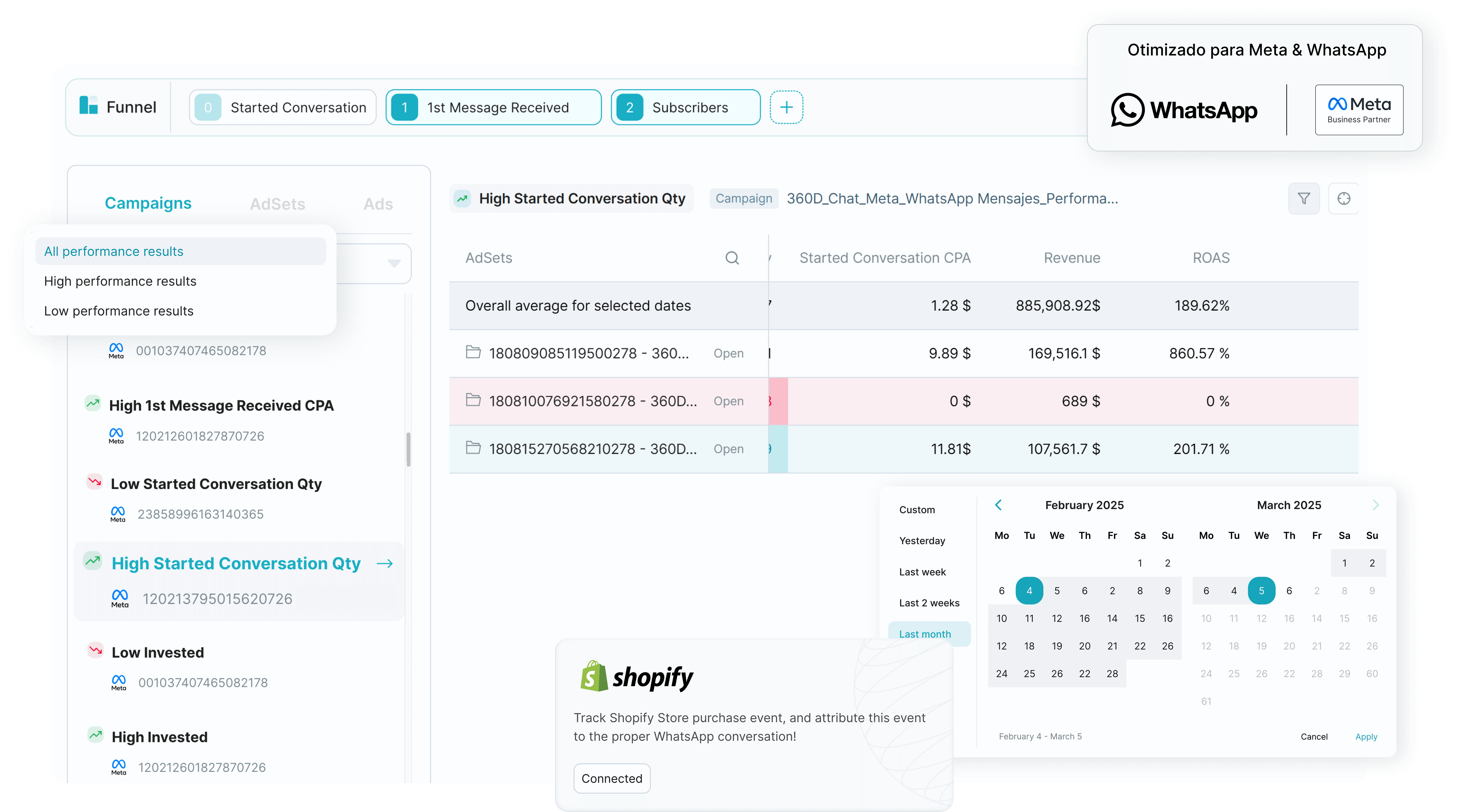This screenshot has height=812, width=1457.
Task: Switch to the Campaigns tab
Action: pyautogui.click(x=148, y=203)
